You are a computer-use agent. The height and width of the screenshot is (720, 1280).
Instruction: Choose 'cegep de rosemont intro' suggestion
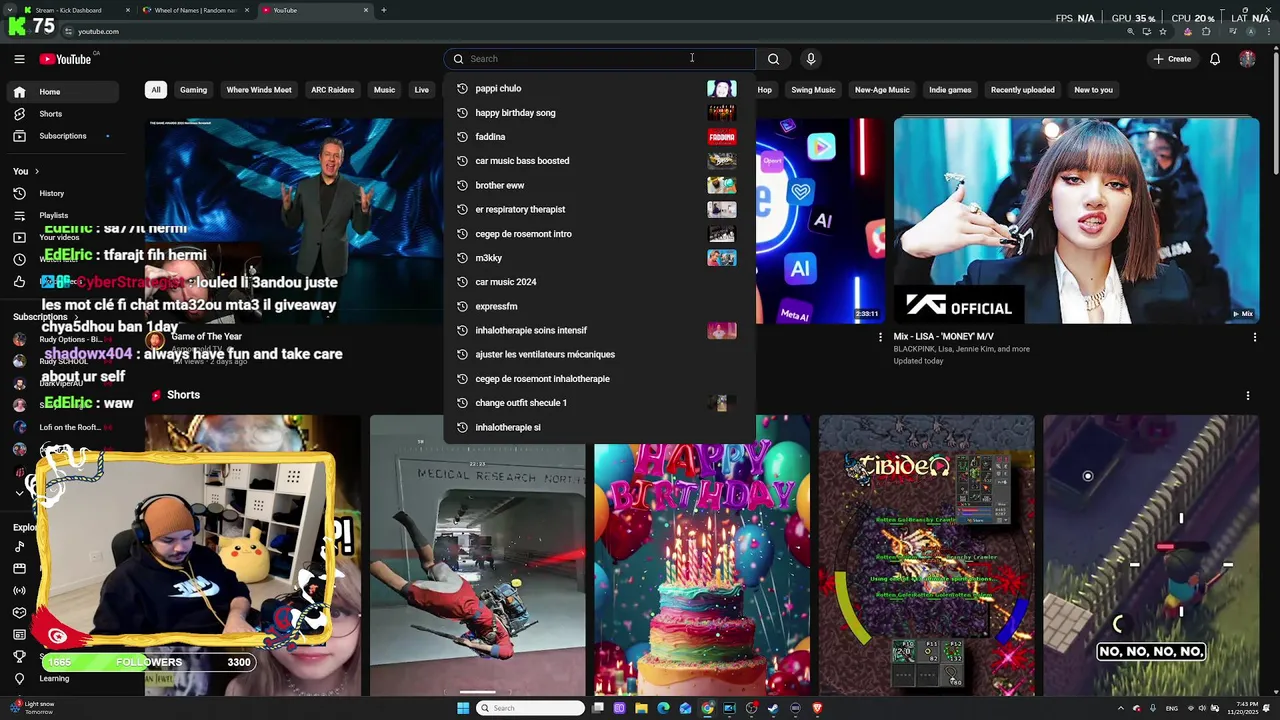[x=600, y=234]
